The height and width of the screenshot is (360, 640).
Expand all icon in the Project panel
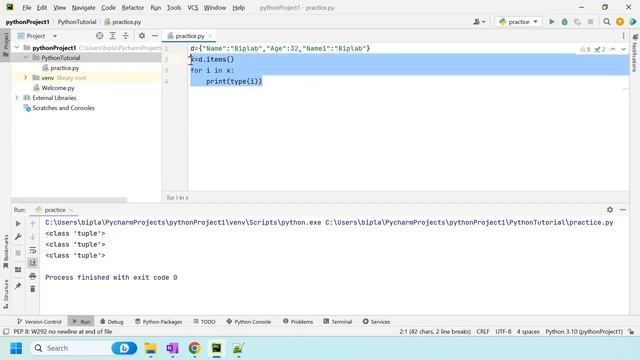coord(112,36)
